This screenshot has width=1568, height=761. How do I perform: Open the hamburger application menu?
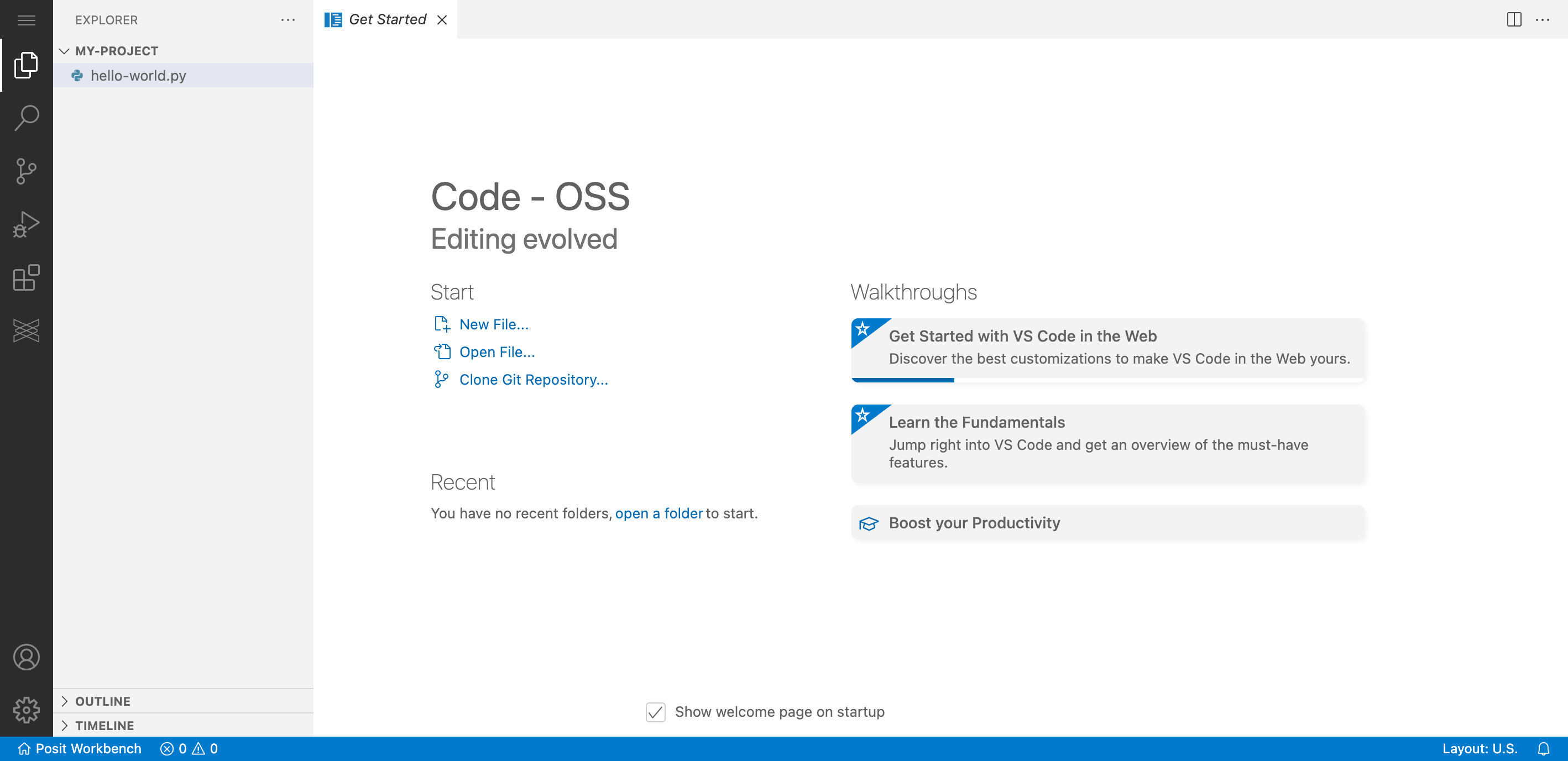point(26,19)
